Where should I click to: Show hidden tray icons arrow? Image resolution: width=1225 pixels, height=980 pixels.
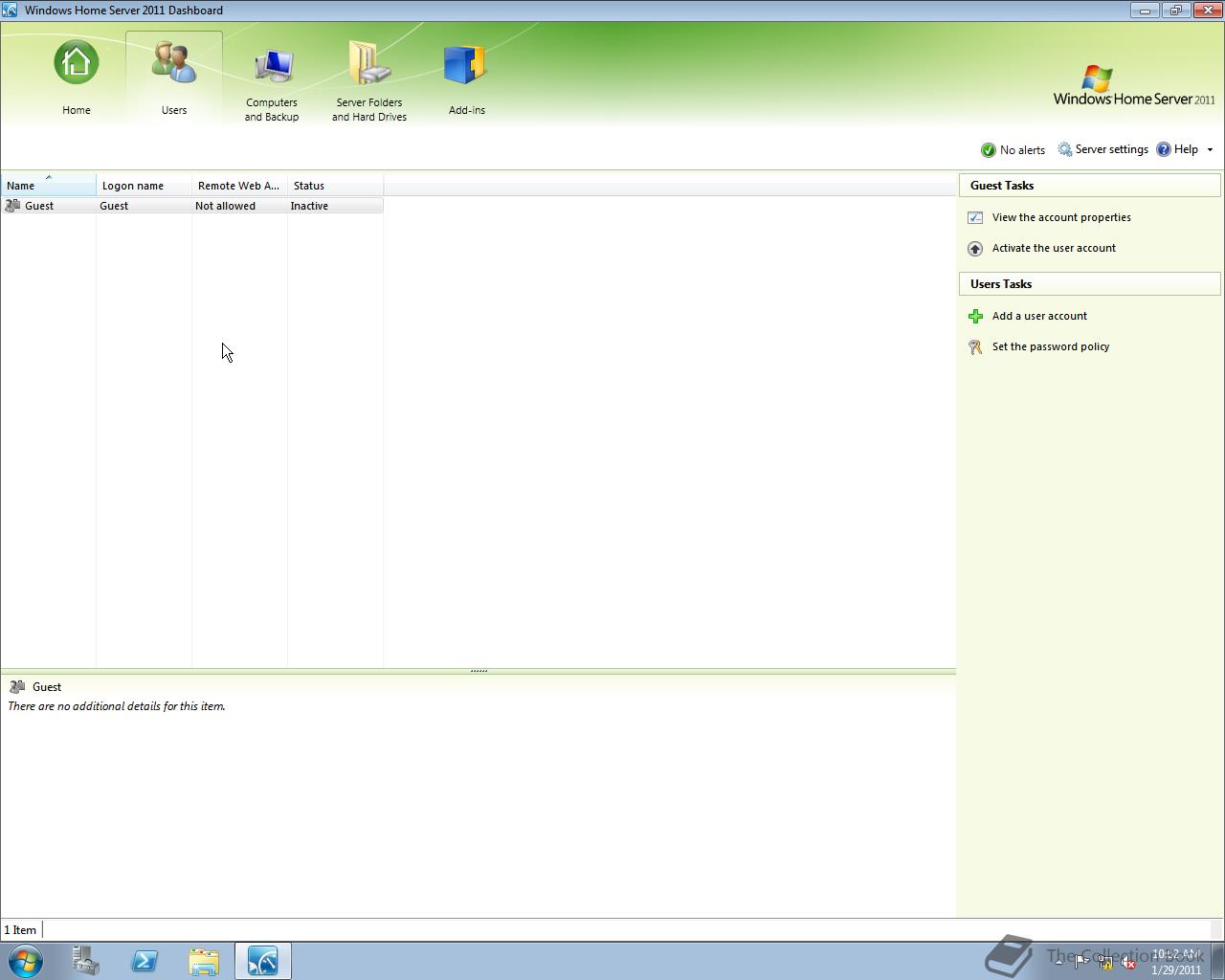[x=1058, y=962]
